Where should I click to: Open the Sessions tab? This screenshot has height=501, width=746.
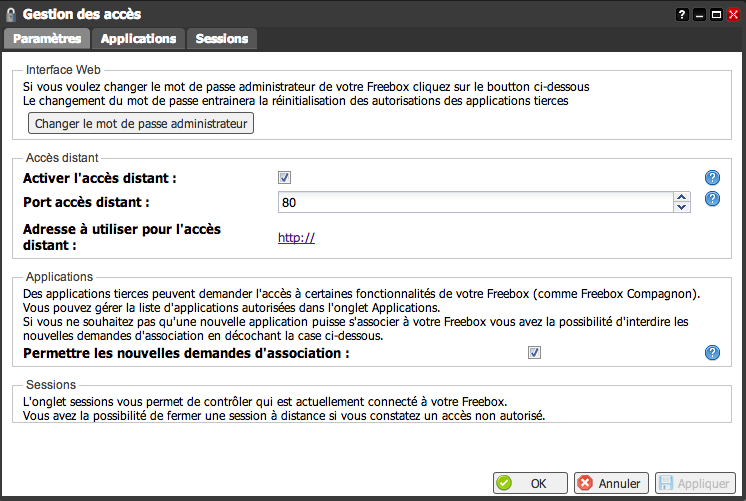pyautogui.click(x=222, y=39)
